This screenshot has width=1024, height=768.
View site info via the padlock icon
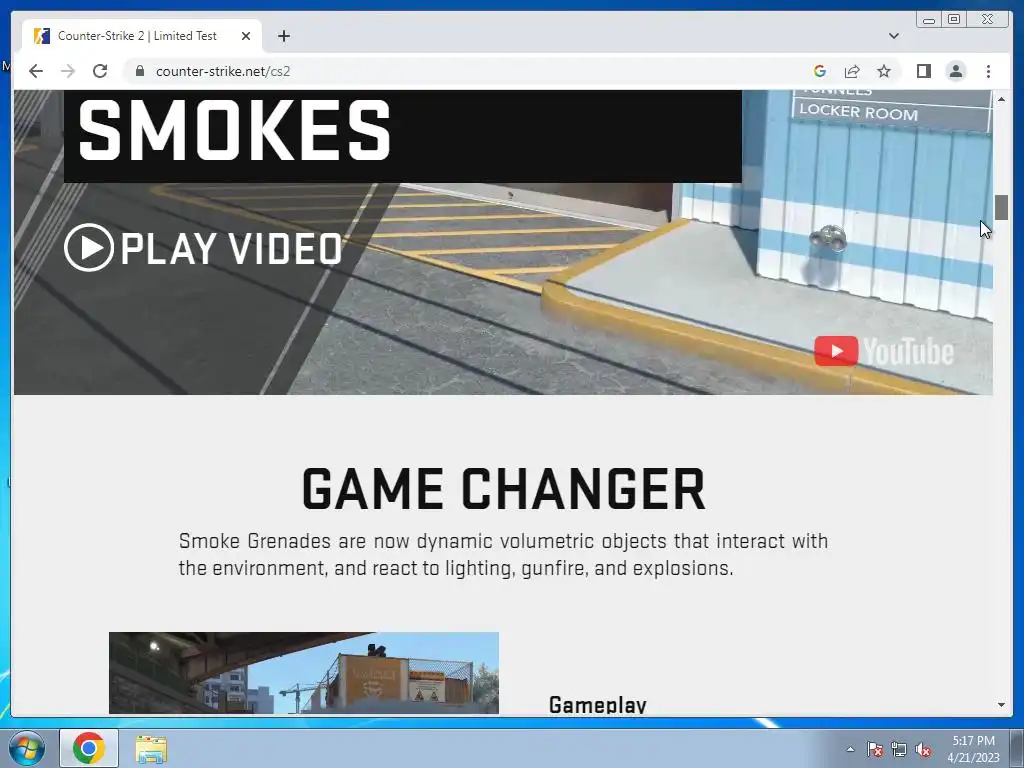[x=139, y=71]
